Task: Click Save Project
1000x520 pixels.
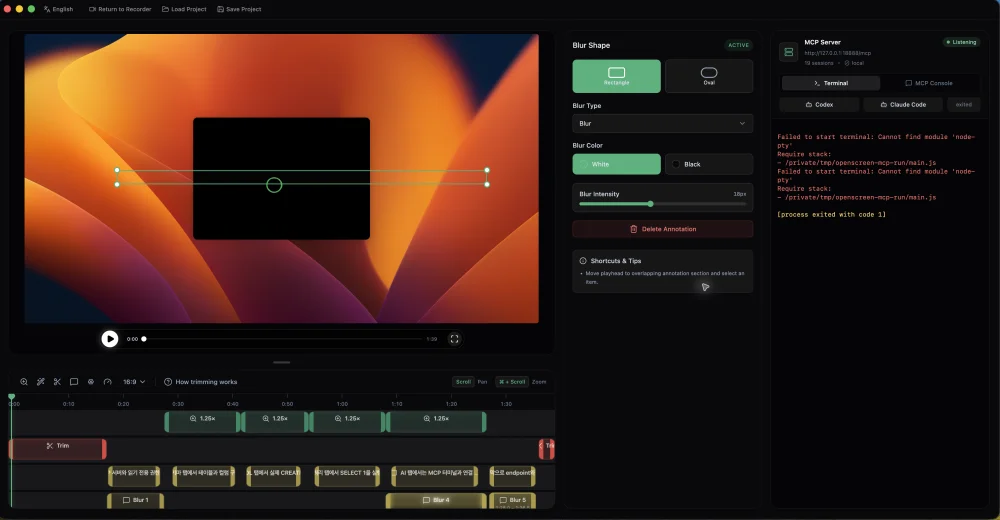Action: point(239,9)
